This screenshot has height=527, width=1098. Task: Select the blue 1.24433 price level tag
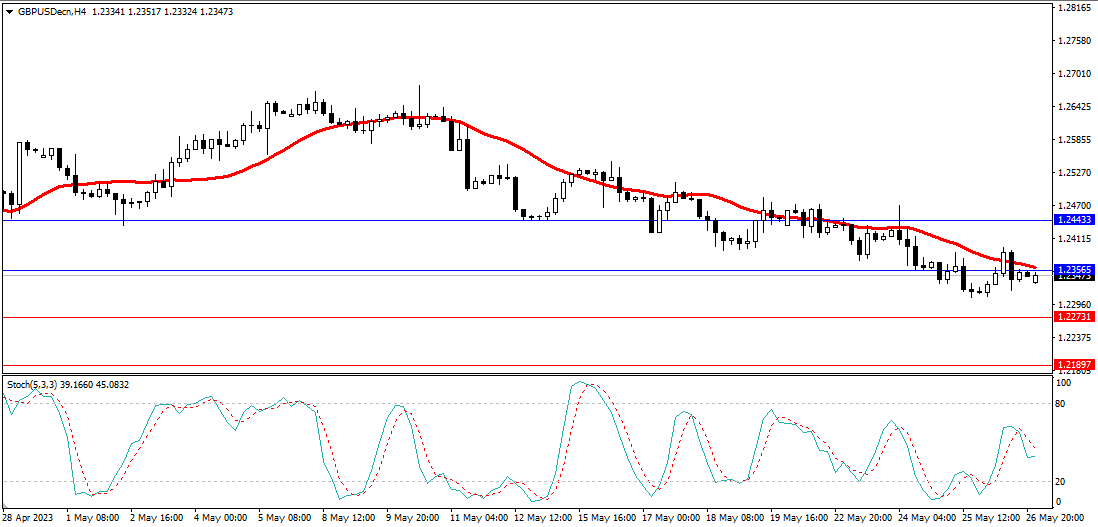tap(1074, 220)
